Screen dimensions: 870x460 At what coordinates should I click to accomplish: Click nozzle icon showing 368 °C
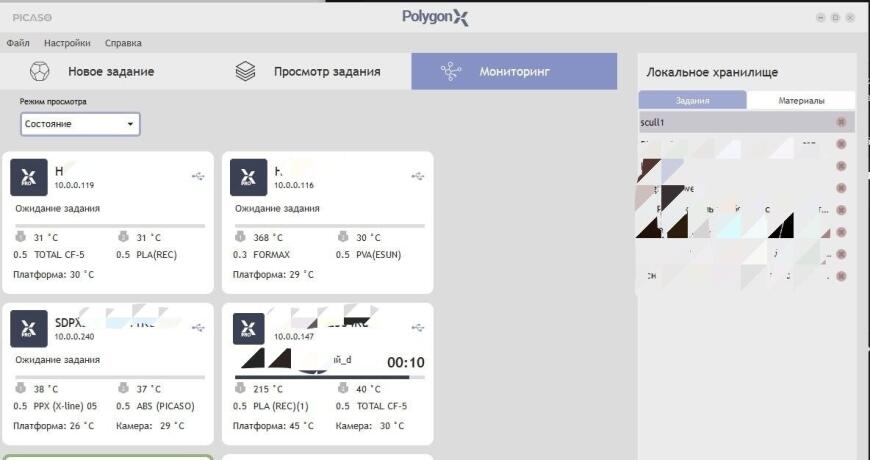(240, 237)
